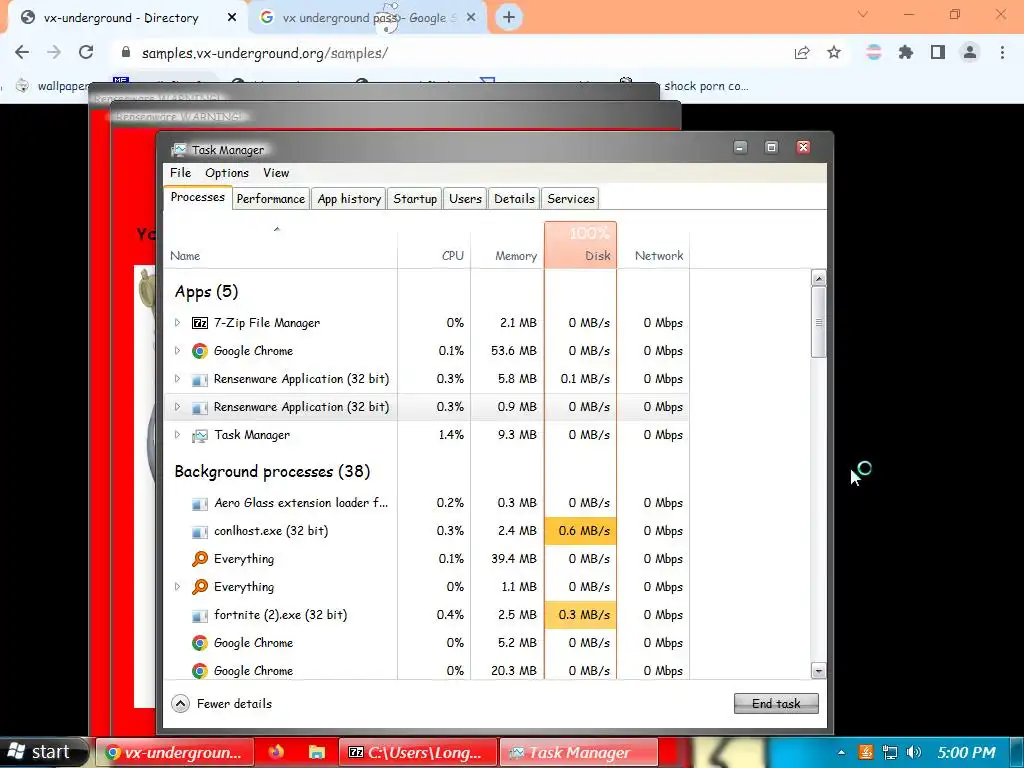This screenshot has width=1024, height=768.
Task: Open the wallpaper bookmark
Action: click(54, 86)
